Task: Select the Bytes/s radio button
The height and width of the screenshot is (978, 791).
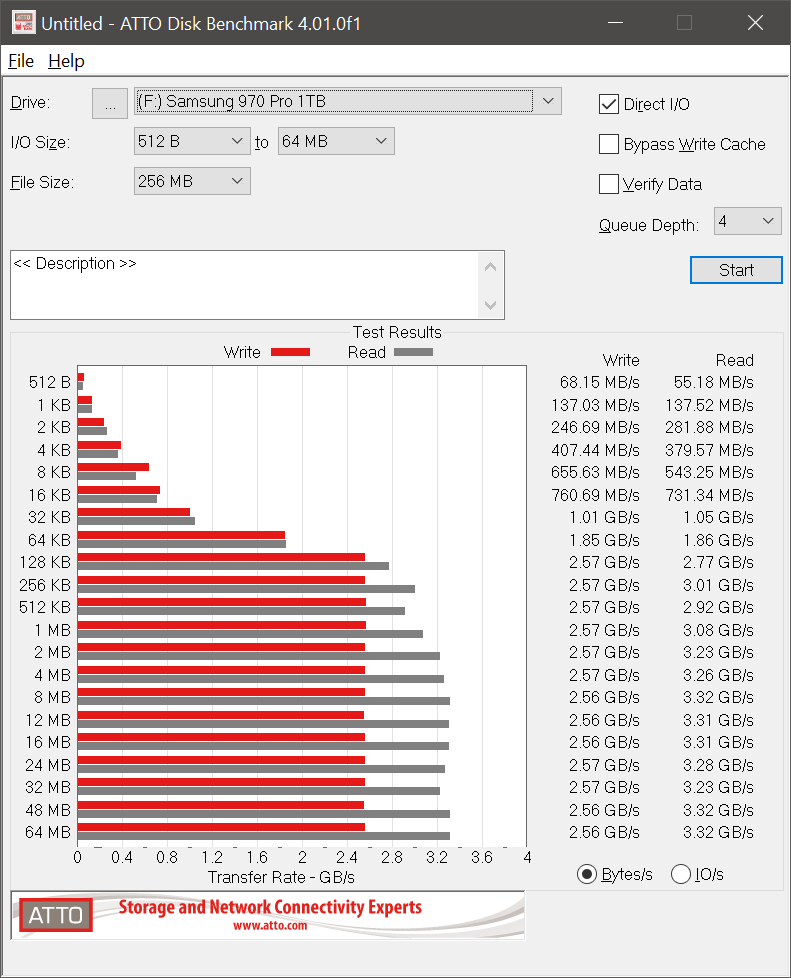Action: tap(586, 874)
